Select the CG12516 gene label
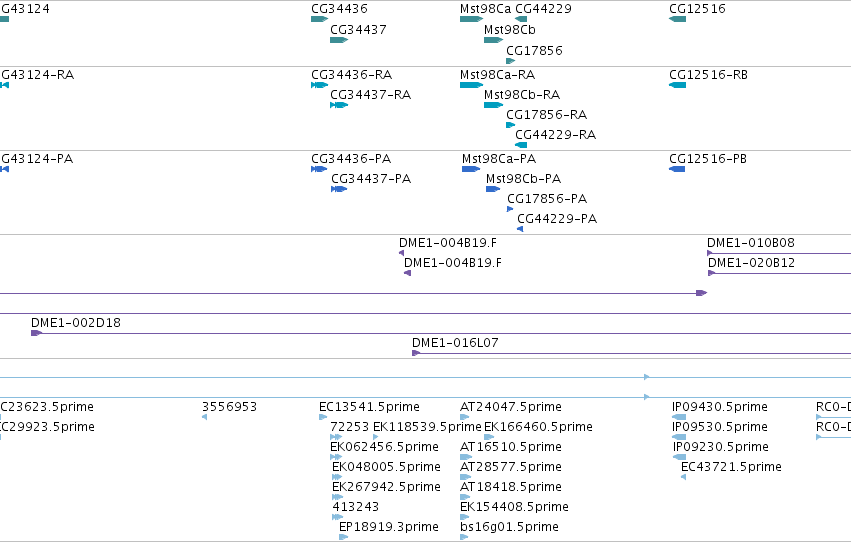Viewport: 851px width, 542px height. tap(697, 9)
